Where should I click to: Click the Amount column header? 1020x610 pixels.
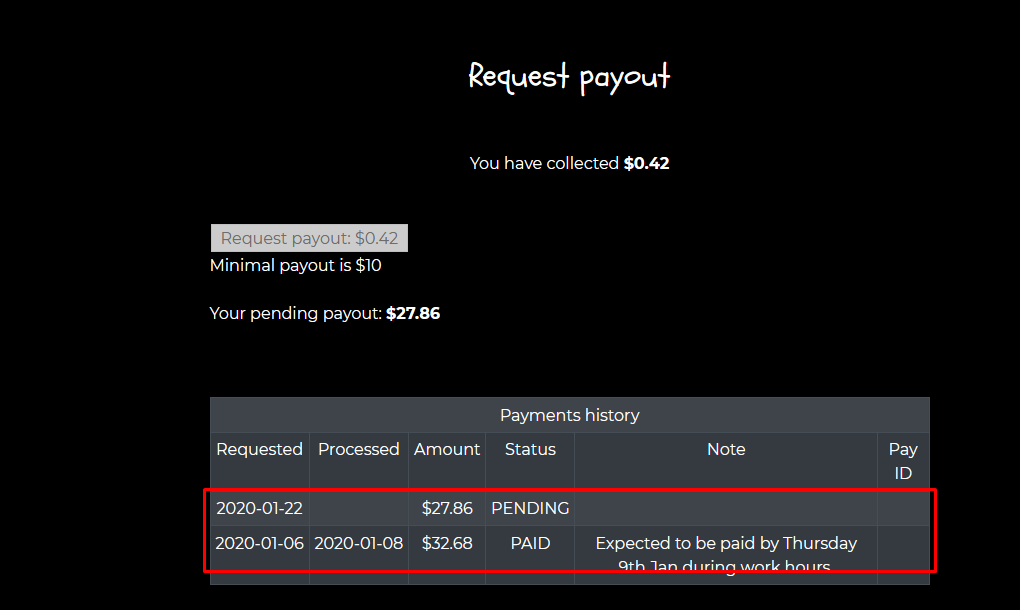tap(446, 449)
